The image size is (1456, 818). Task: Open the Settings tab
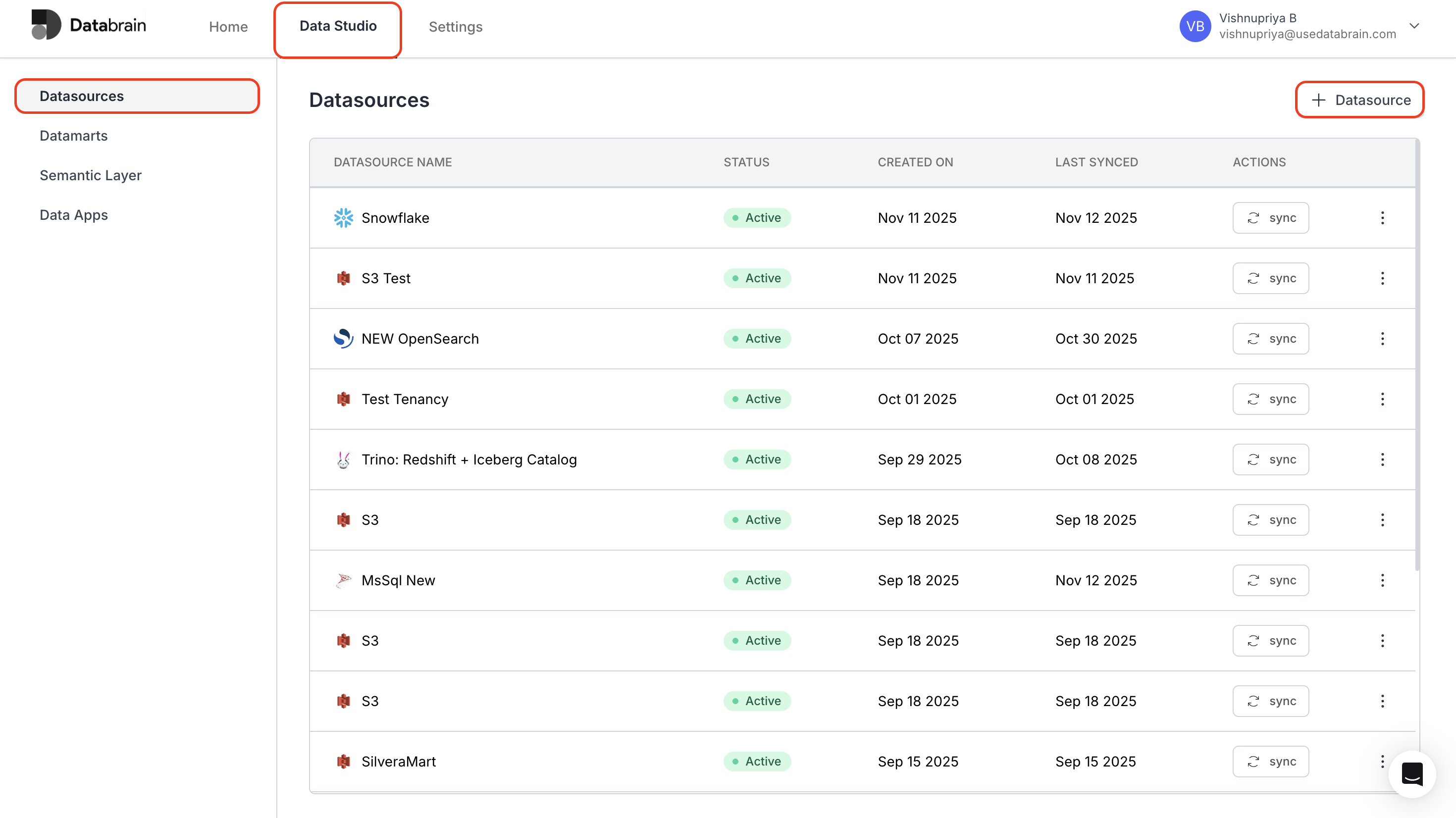[x=455, y=27]
